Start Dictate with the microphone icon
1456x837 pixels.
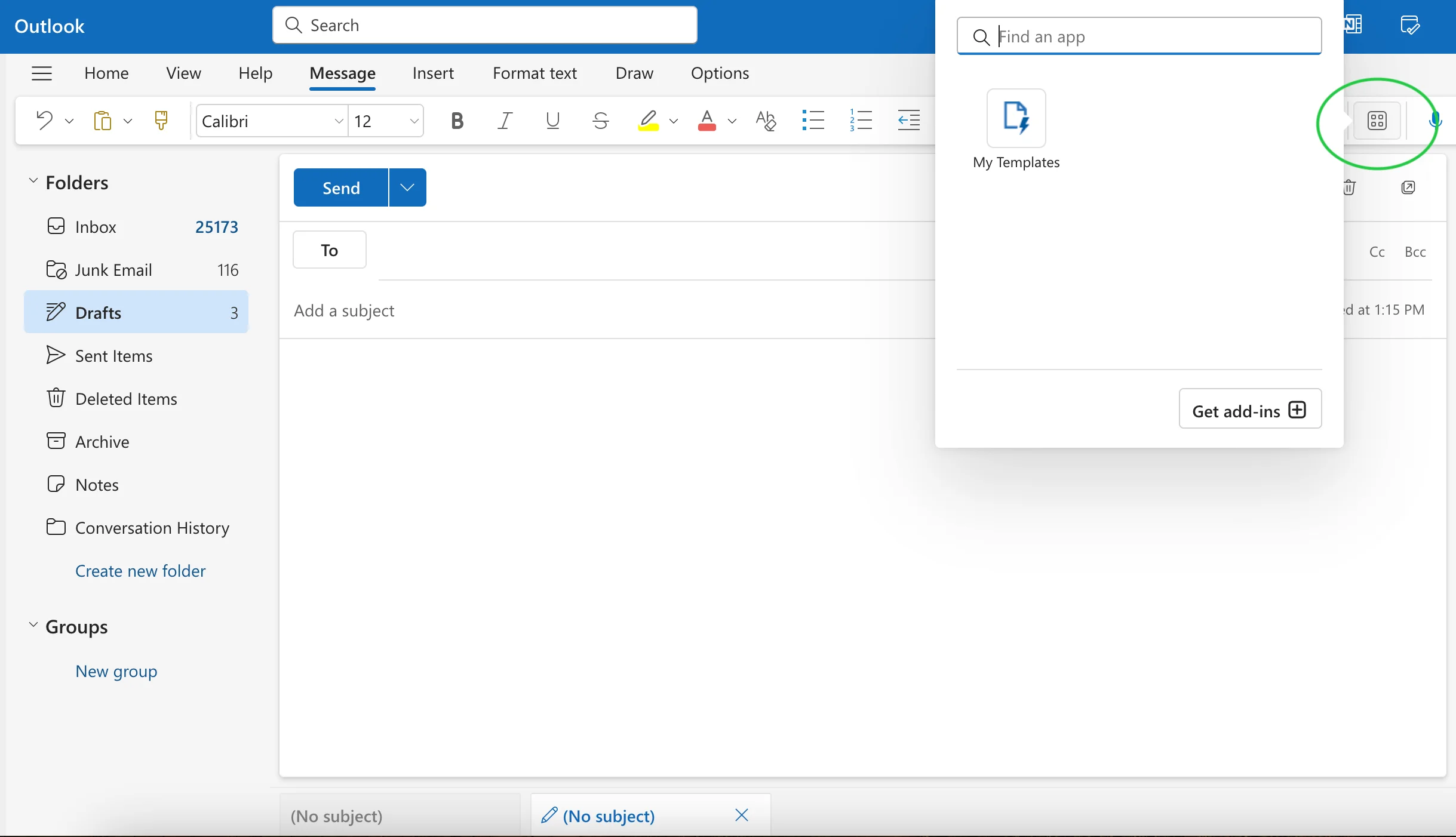pyautogui.click(x=1436, y=121)
